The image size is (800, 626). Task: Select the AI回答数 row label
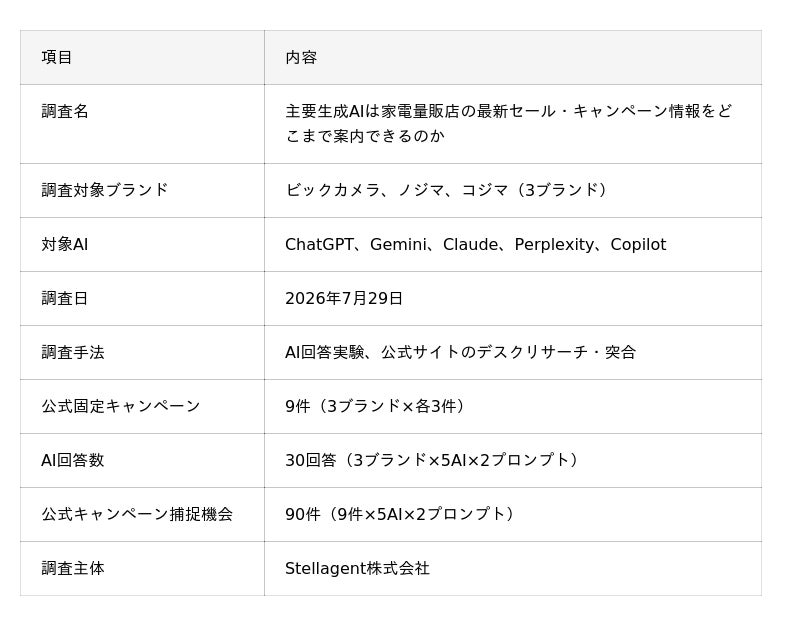(x=72, y=460)
